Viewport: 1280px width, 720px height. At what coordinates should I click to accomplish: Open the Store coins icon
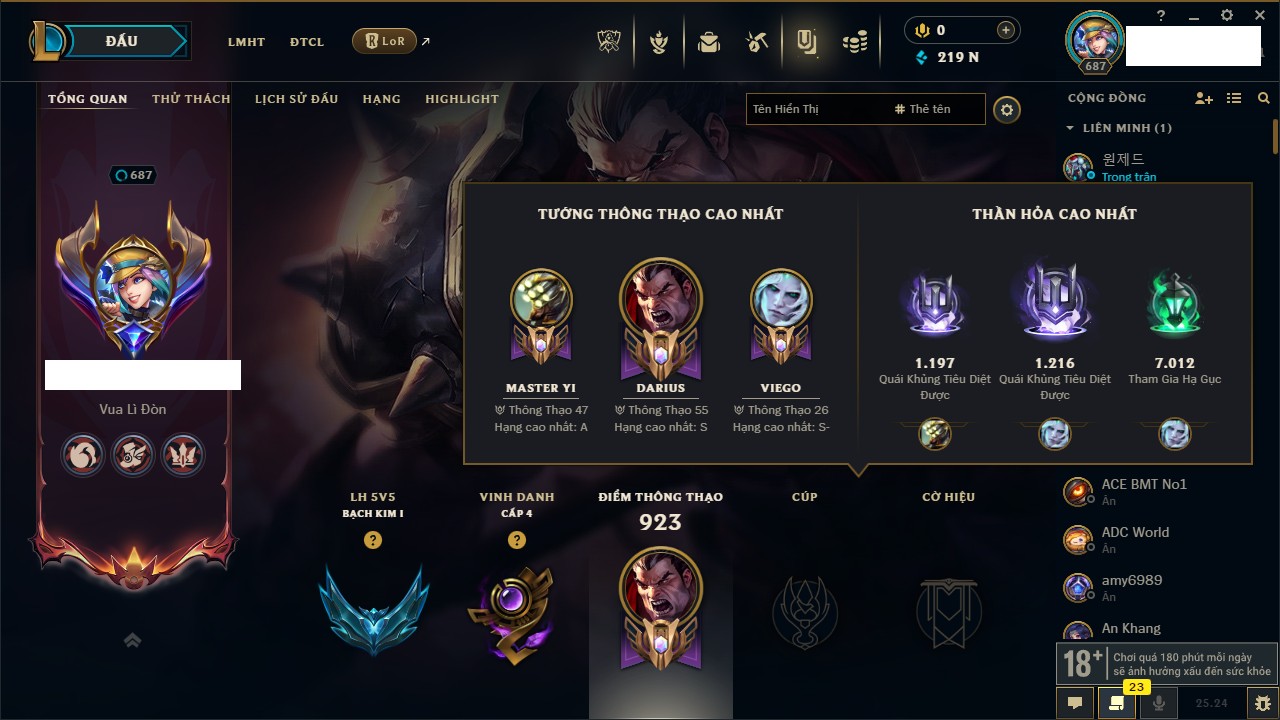854,42
